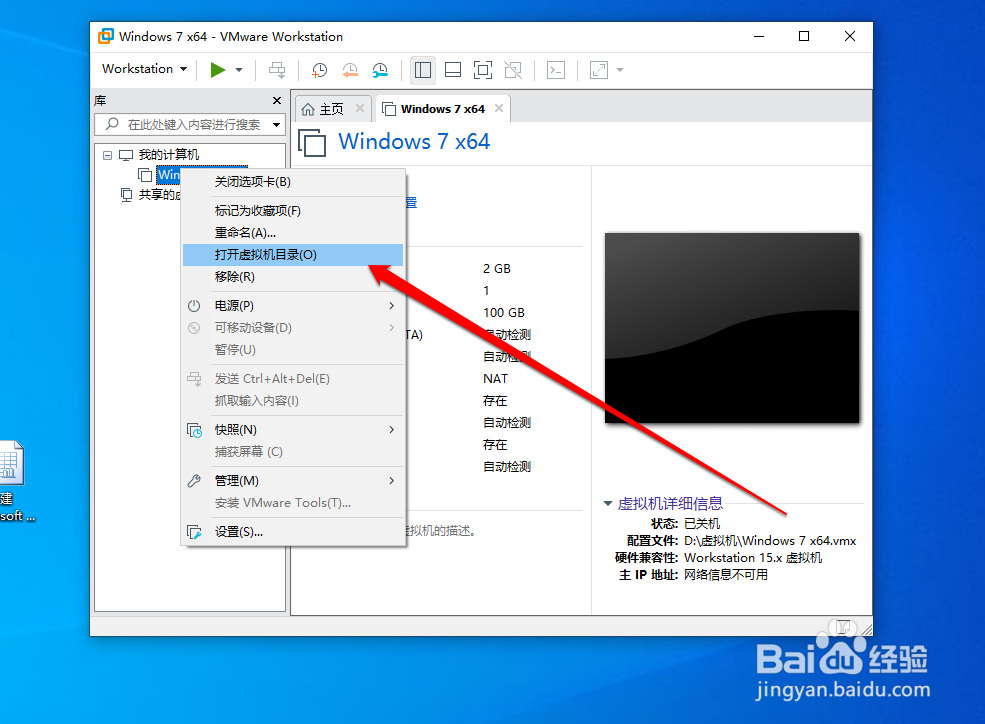
Task: Expand the 电源(P) submenu arrow
Action: [391, 306]
